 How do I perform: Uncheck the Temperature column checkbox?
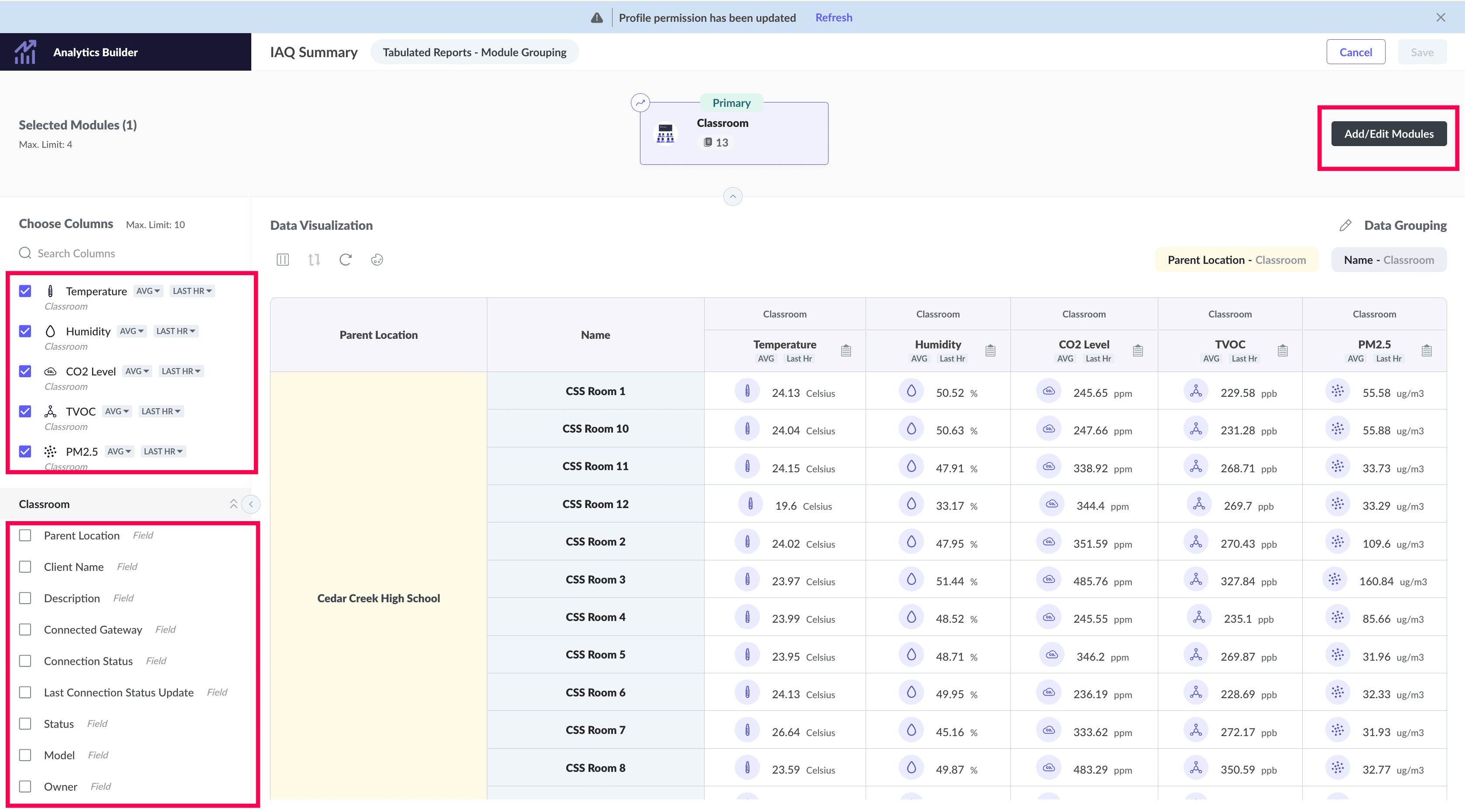[25, 291]
